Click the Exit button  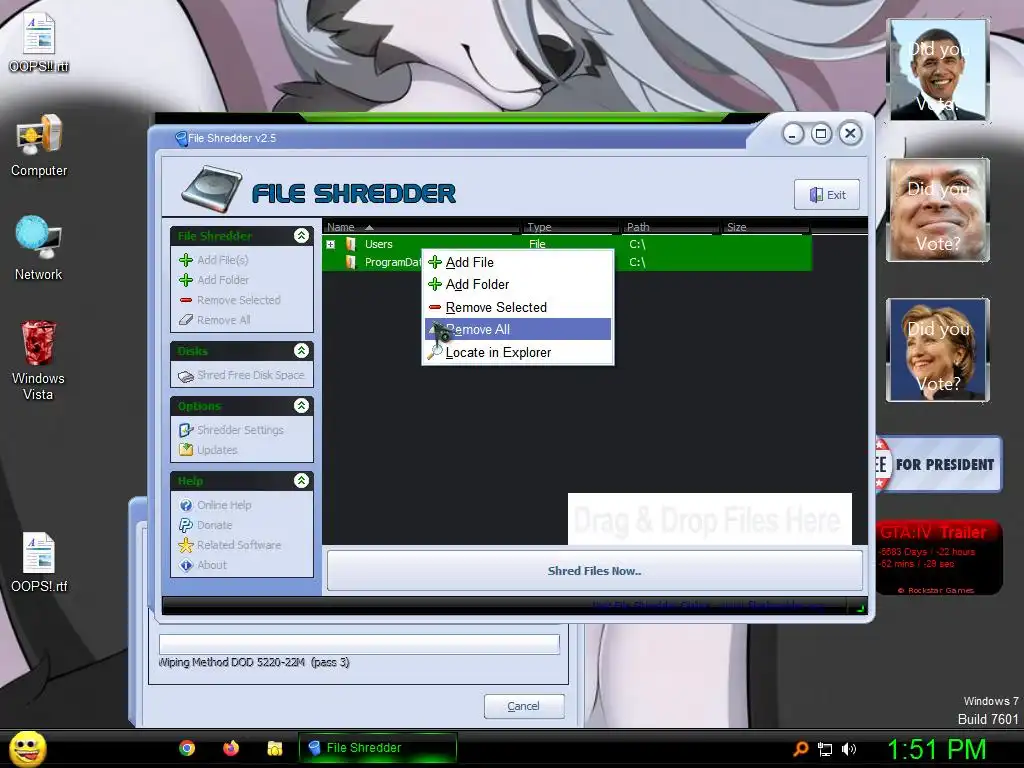827,195
